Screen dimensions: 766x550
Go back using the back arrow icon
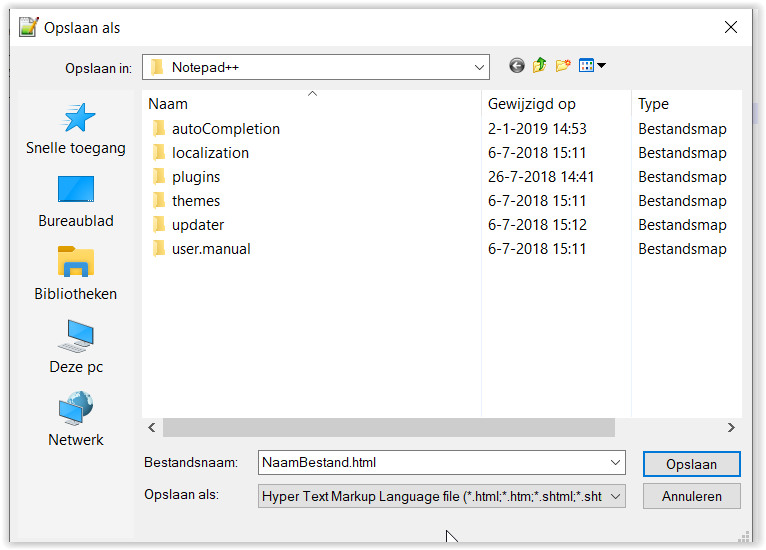[516, 65]
